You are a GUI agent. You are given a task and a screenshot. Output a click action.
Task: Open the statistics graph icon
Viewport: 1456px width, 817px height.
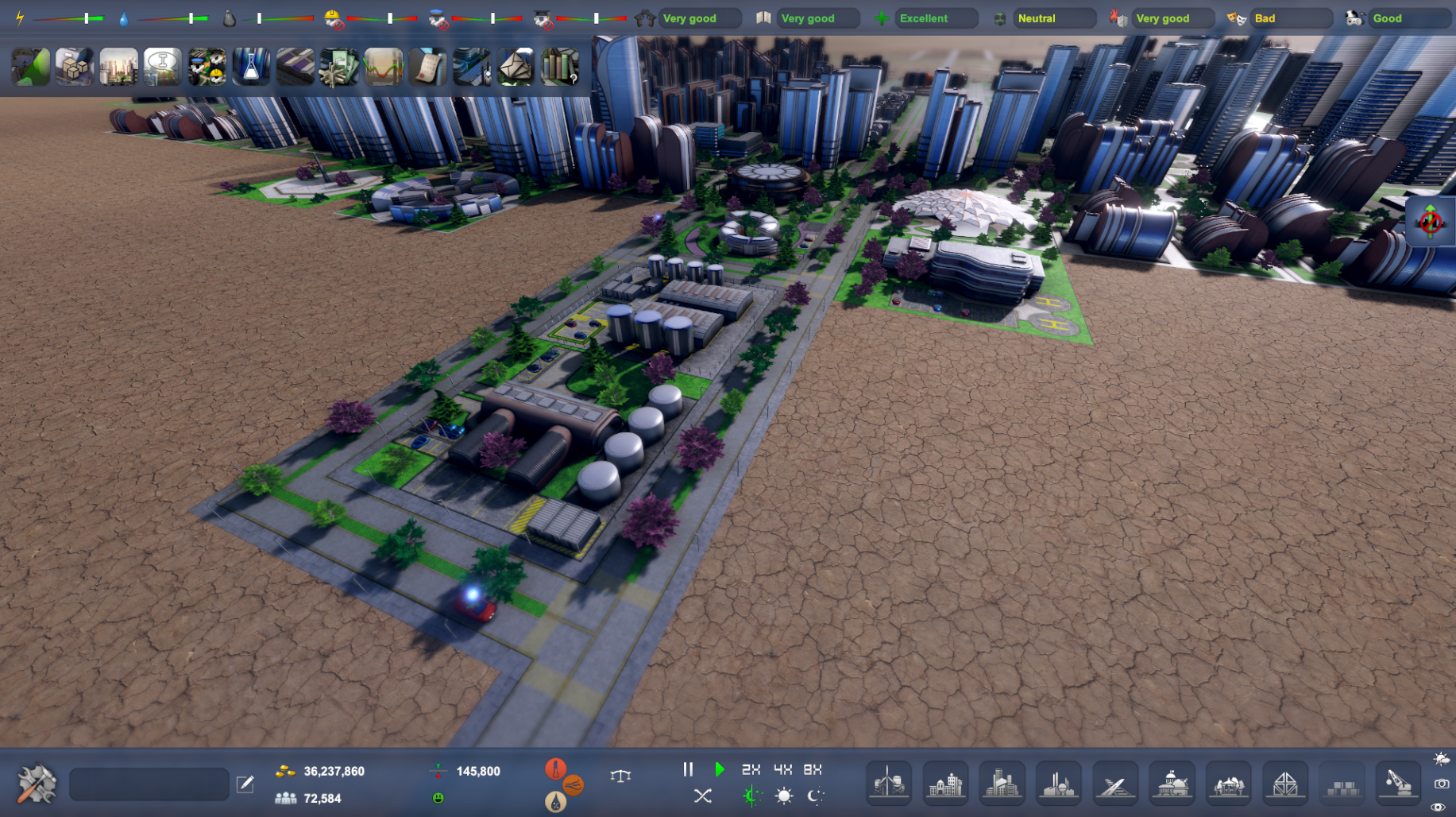[x=384, y=67]
